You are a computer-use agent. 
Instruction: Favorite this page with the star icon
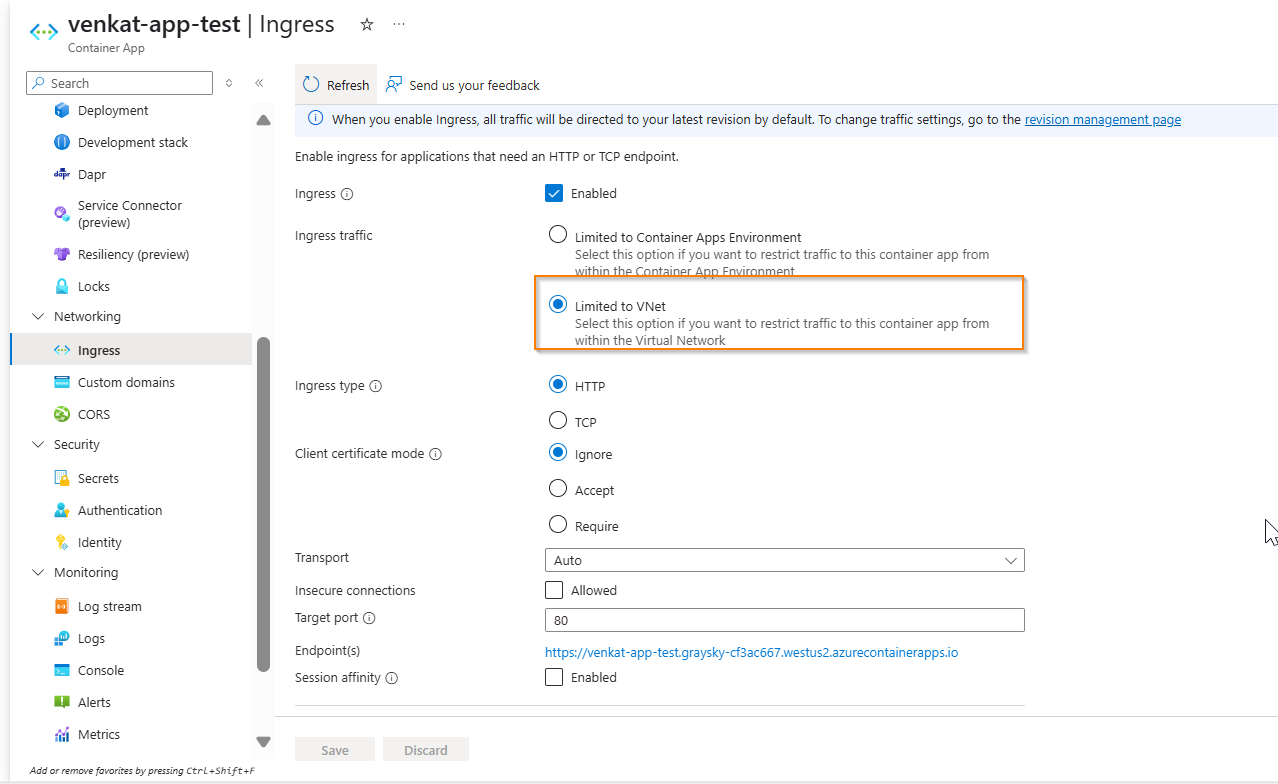click(367, 25)
